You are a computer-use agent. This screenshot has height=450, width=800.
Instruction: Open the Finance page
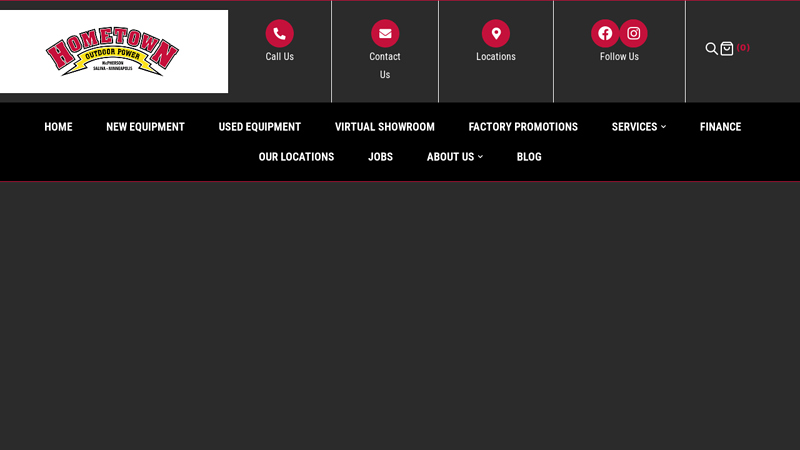pos(720,127)
